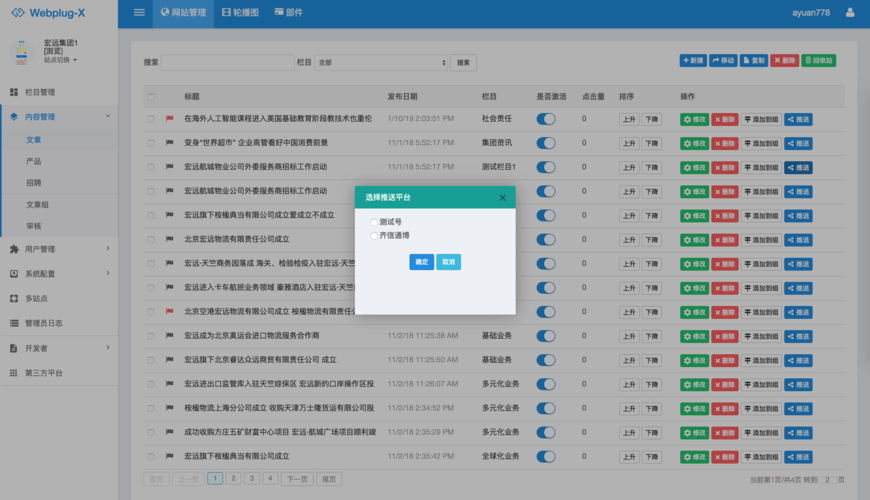The image size is (870, 500).
Task: Click 下降 in the 宏远进出口监管库 row
Action: tap(651, 385)
